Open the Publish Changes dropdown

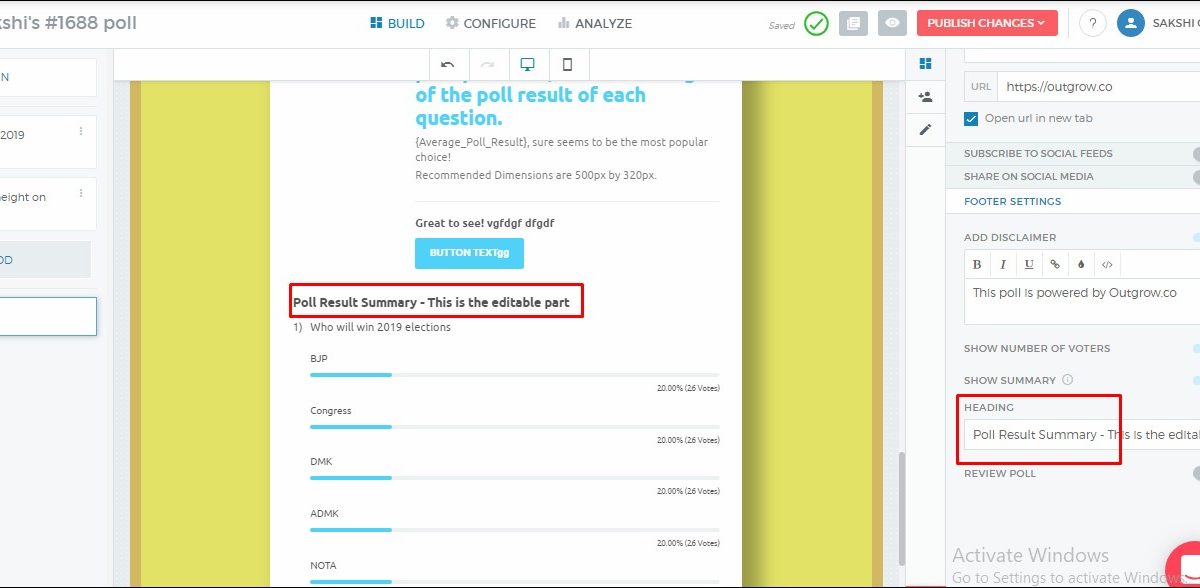click(x=986, y=23)
